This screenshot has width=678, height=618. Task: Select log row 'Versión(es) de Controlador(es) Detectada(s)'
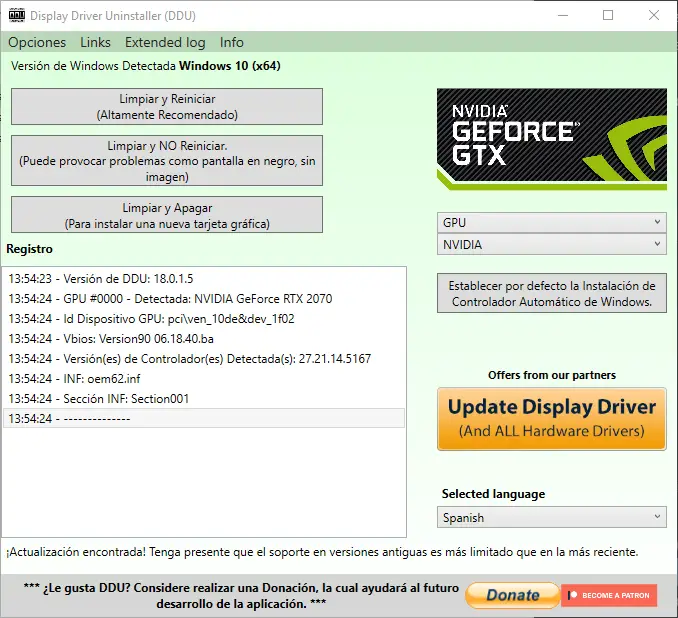[x=204, y=359]
